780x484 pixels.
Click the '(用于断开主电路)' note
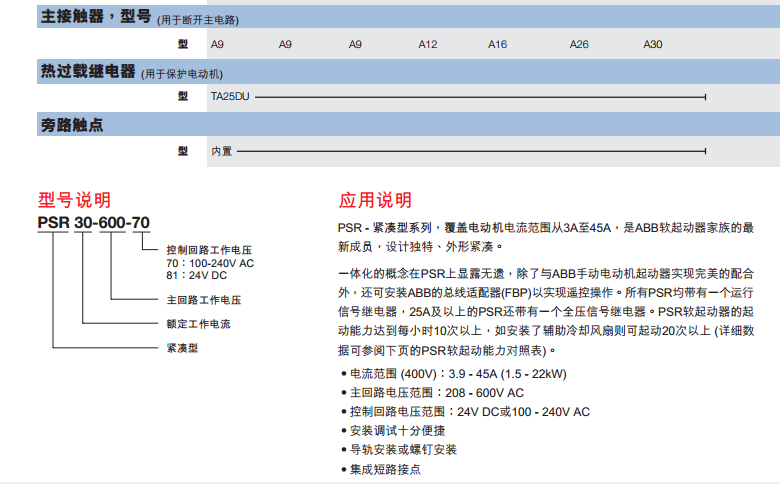198,20
